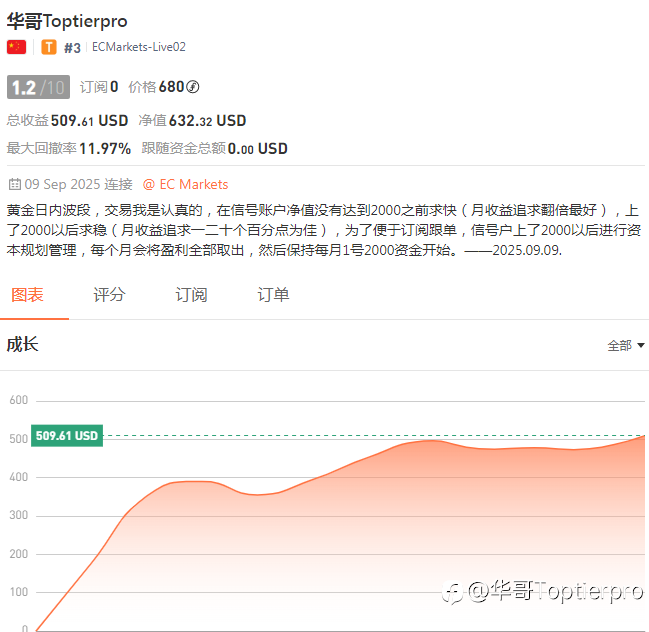Click the 400 y-axis label
The image size is (649, 632).
click(x=19, y=477)
